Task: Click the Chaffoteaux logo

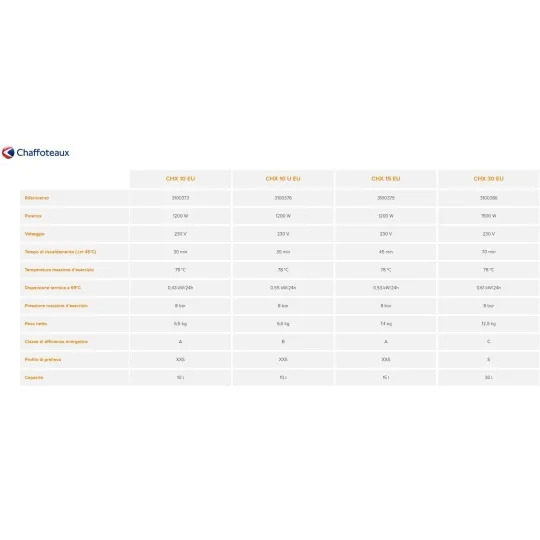Action: (x=35, y=153)
